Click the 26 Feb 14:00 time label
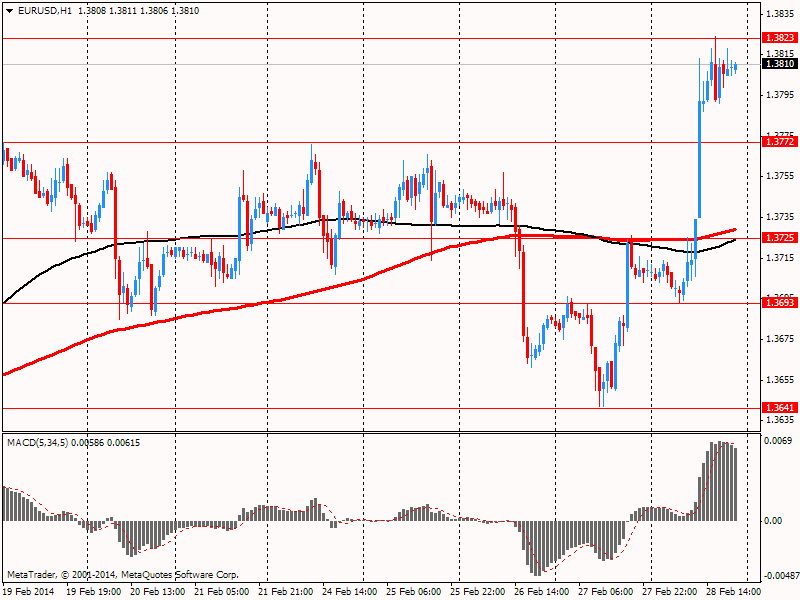This screenshot has height=600, width=800. click(x=542, y=592)
